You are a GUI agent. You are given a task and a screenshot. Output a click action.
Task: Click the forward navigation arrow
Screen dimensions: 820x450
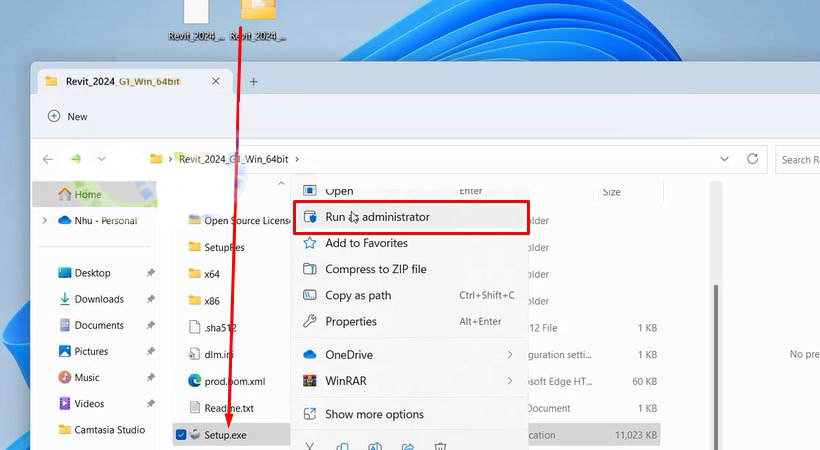click(76, 159)
